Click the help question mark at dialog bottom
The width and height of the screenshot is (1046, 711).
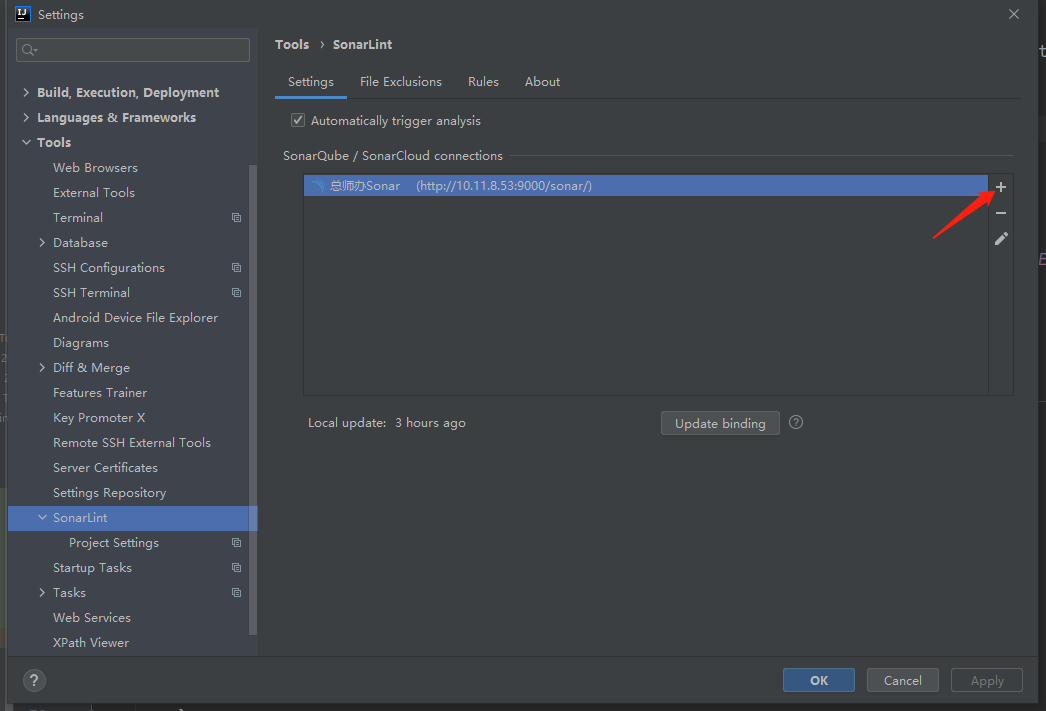(34, 680)
